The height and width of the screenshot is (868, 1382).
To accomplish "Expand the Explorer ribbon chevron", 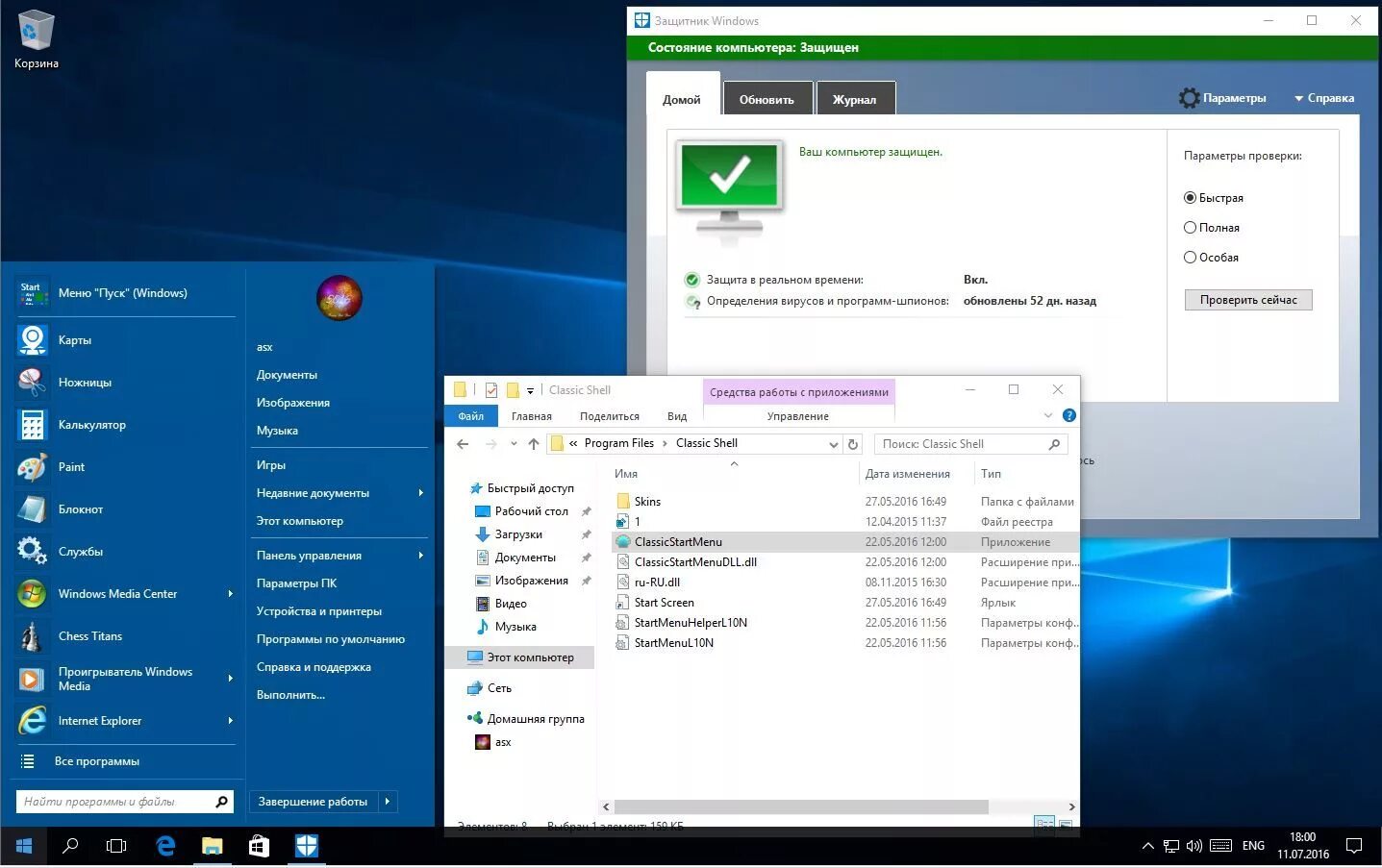I will [x=1048, y=415].
